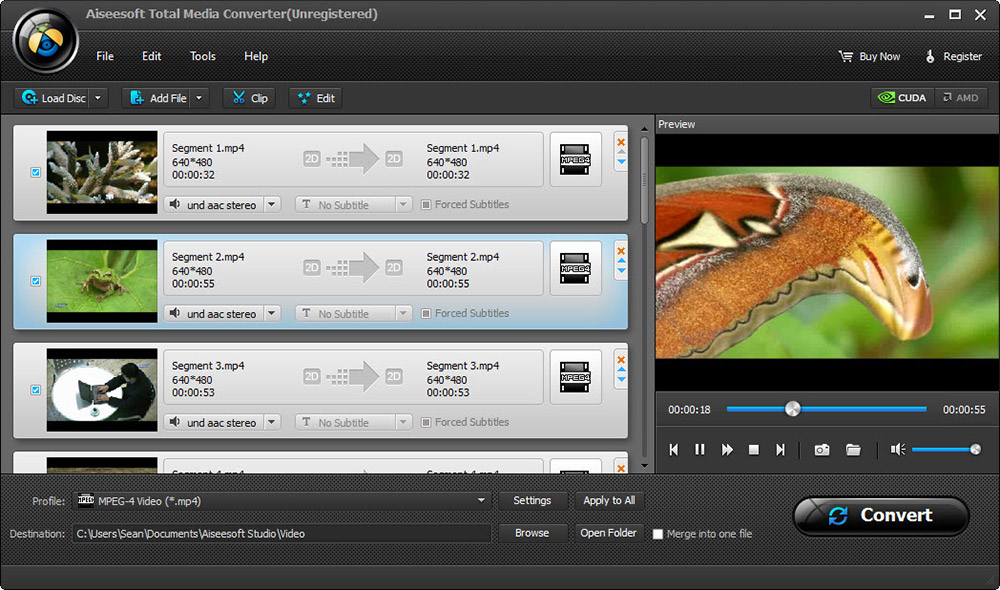Enable Forced Subtitles for Segment 3.mp4
Image resolution: width=1000 pixels, height=590 pixels.
426,422
